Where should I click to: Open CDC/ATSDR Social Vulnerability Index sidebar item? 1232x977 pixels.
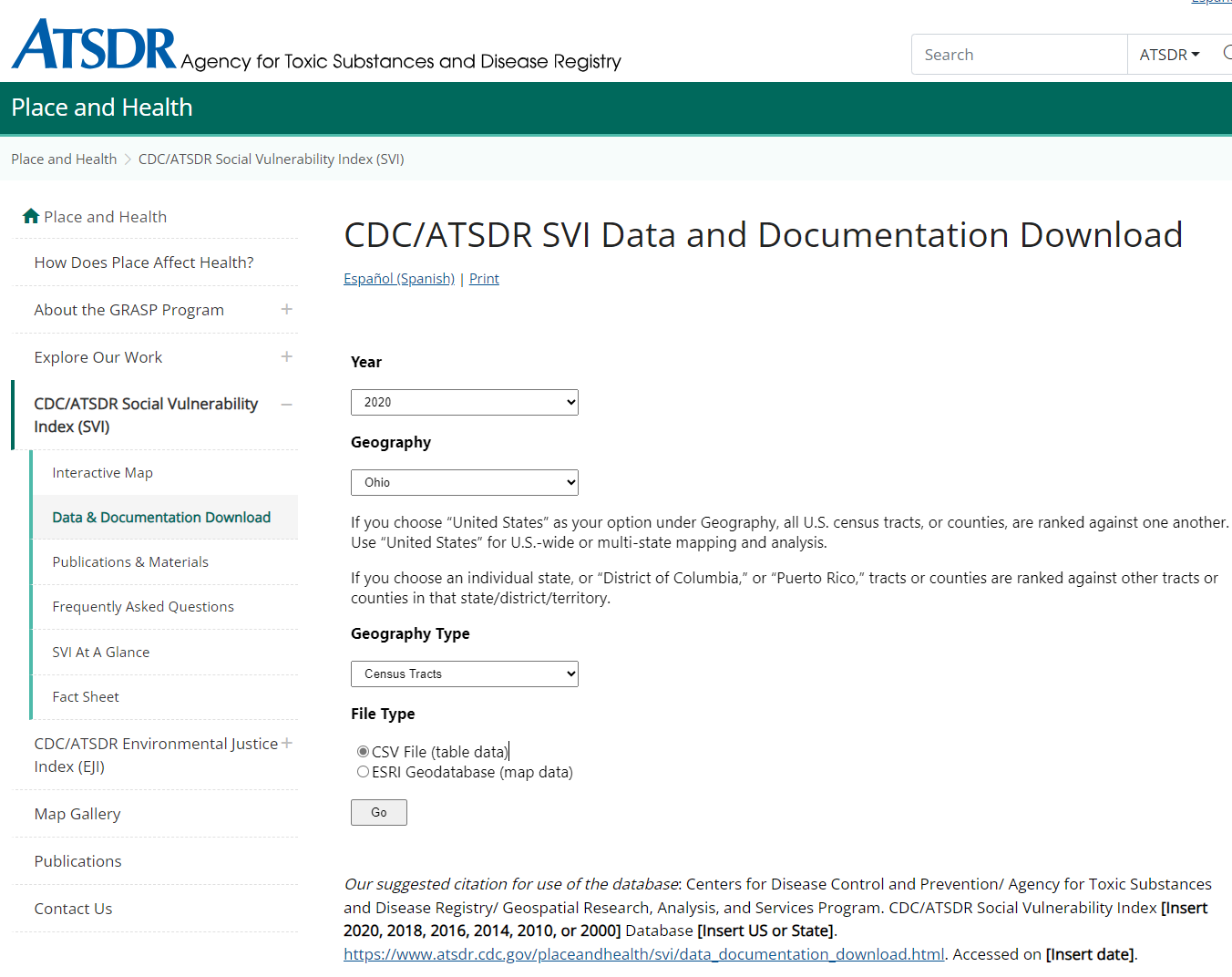pos(146,415)
